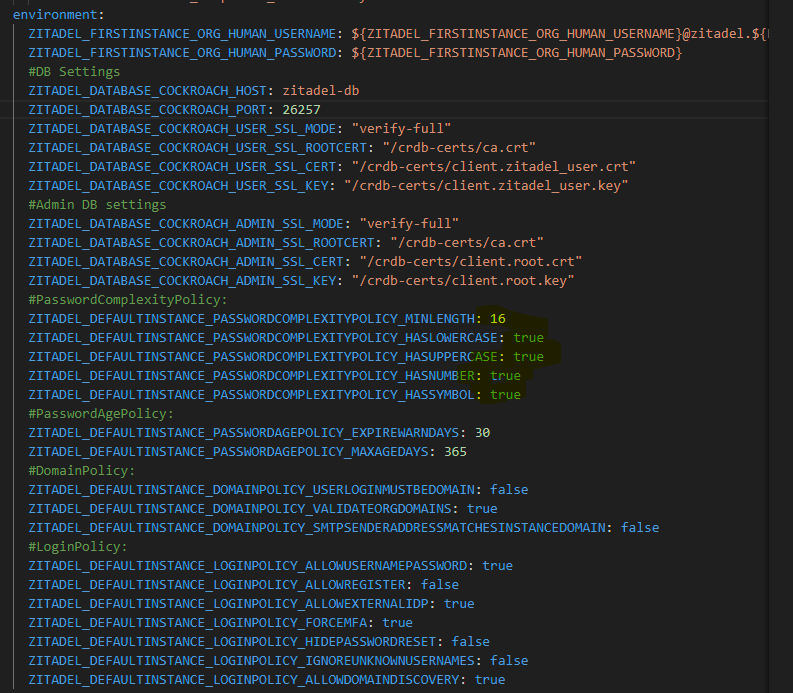Click IGNOREUNKNOWNUSERNAMES false value

[509, 661]
